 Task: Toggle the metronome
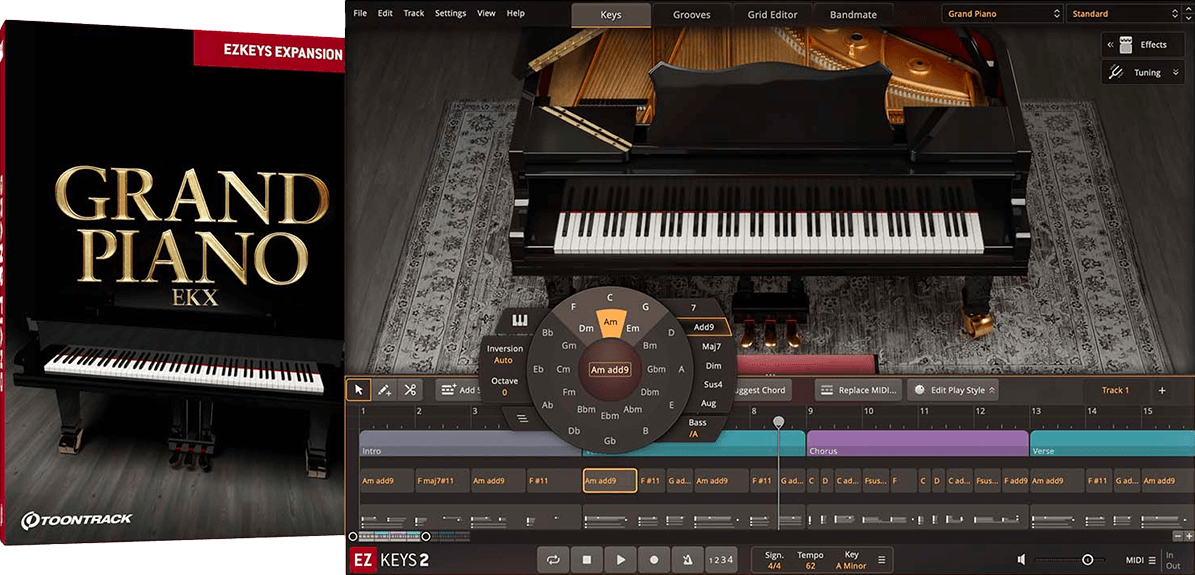coord(687,560)
